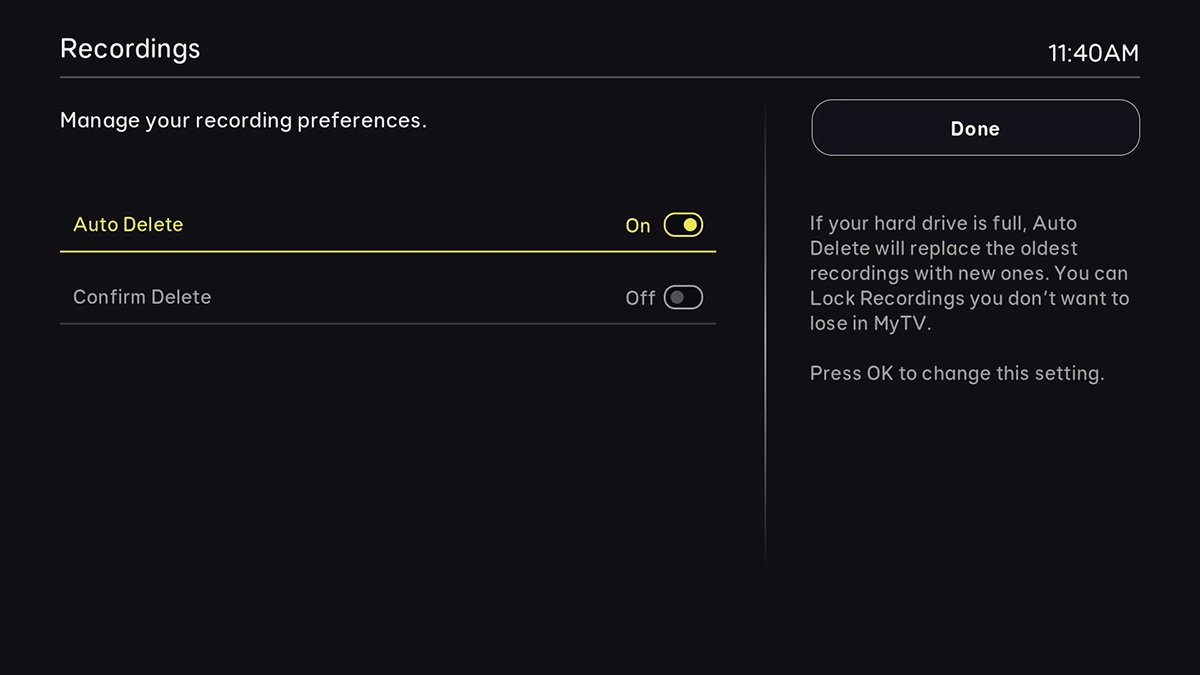Click the Done button
Viewport: 1200px width, 675px height.
pos(974,128)
